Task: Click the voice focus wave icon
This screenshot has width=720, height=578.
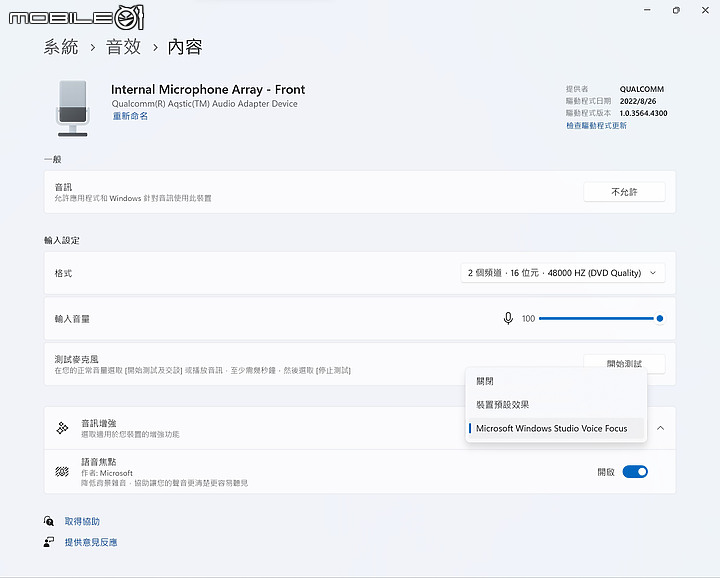Action: (x=62, y=471)
